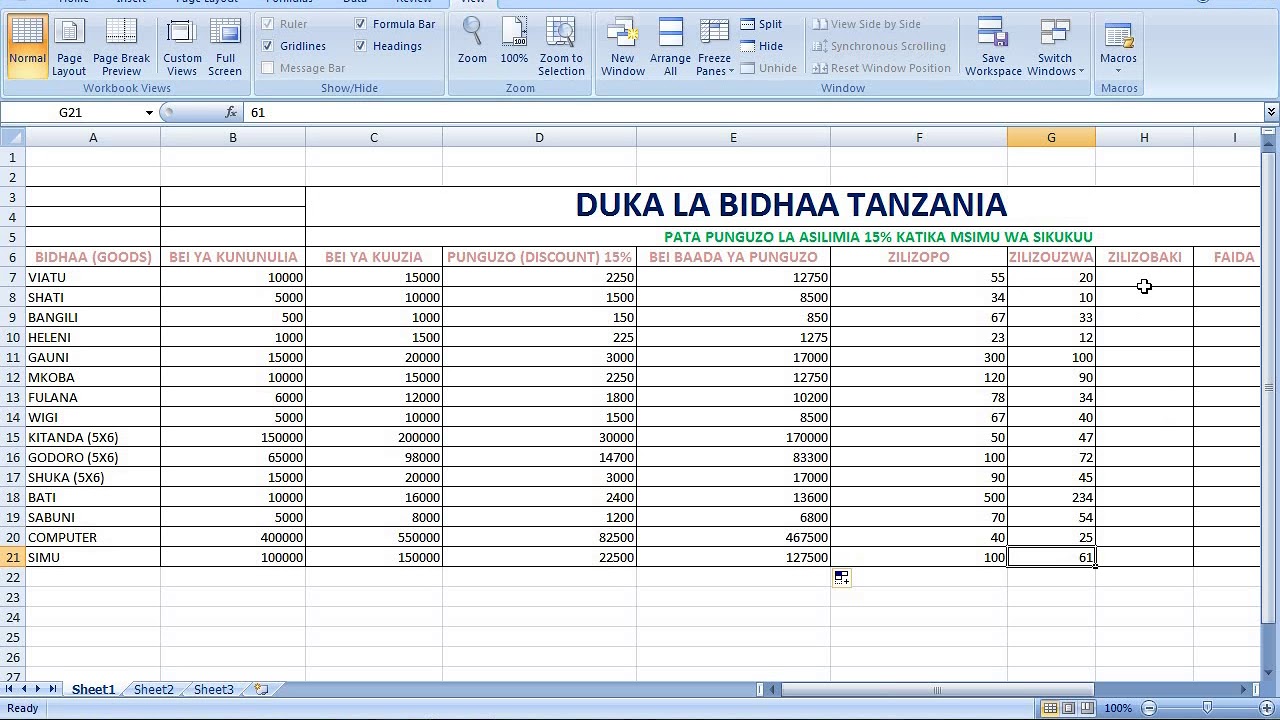The image size is (1280, 720).
Task: Click the horizontal scrollbar thumb
Action: (937, 689)
